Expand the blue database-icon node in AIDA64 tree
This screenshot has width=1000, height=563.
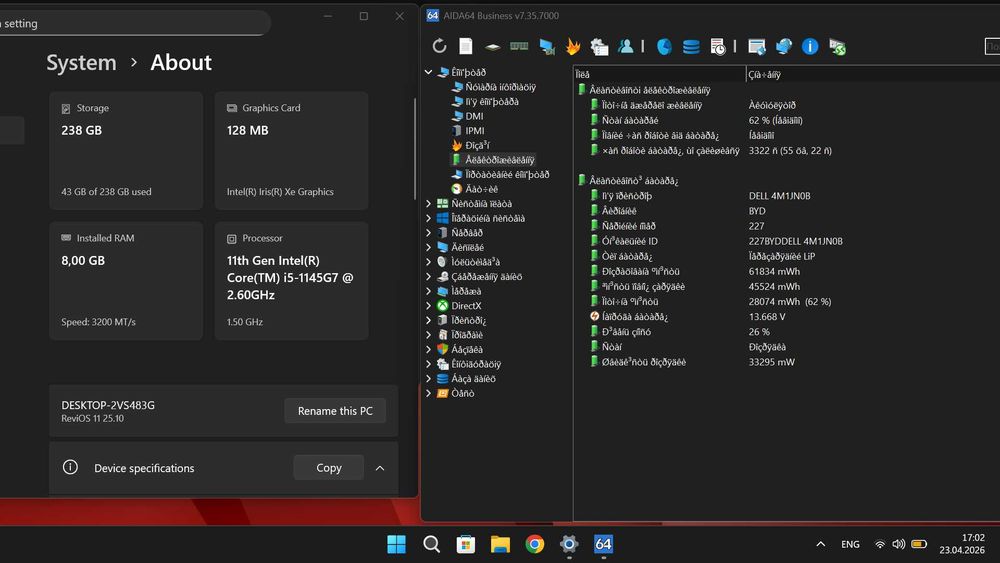(x=429, y=379)
